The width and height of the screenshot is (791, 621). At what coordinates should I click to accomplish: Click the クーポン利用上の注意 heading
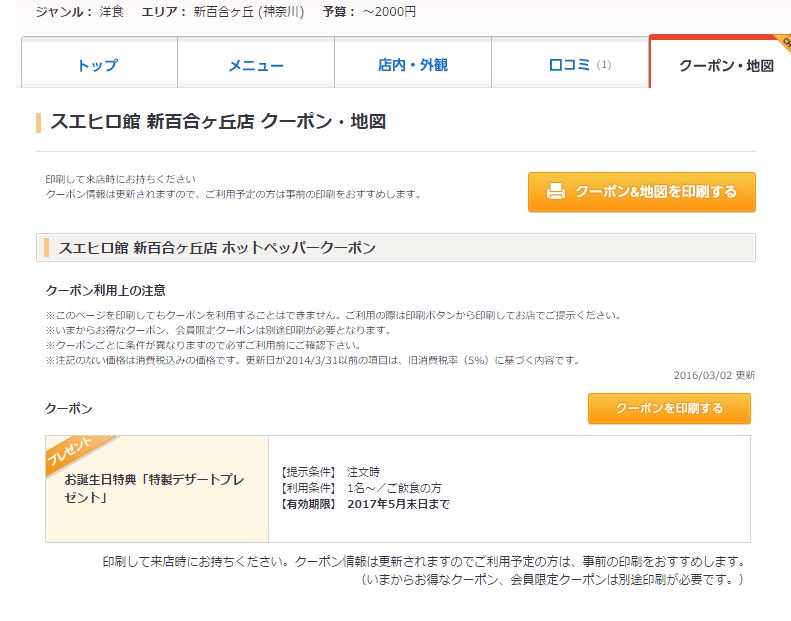pyautogui.click(x=105, y=290)
